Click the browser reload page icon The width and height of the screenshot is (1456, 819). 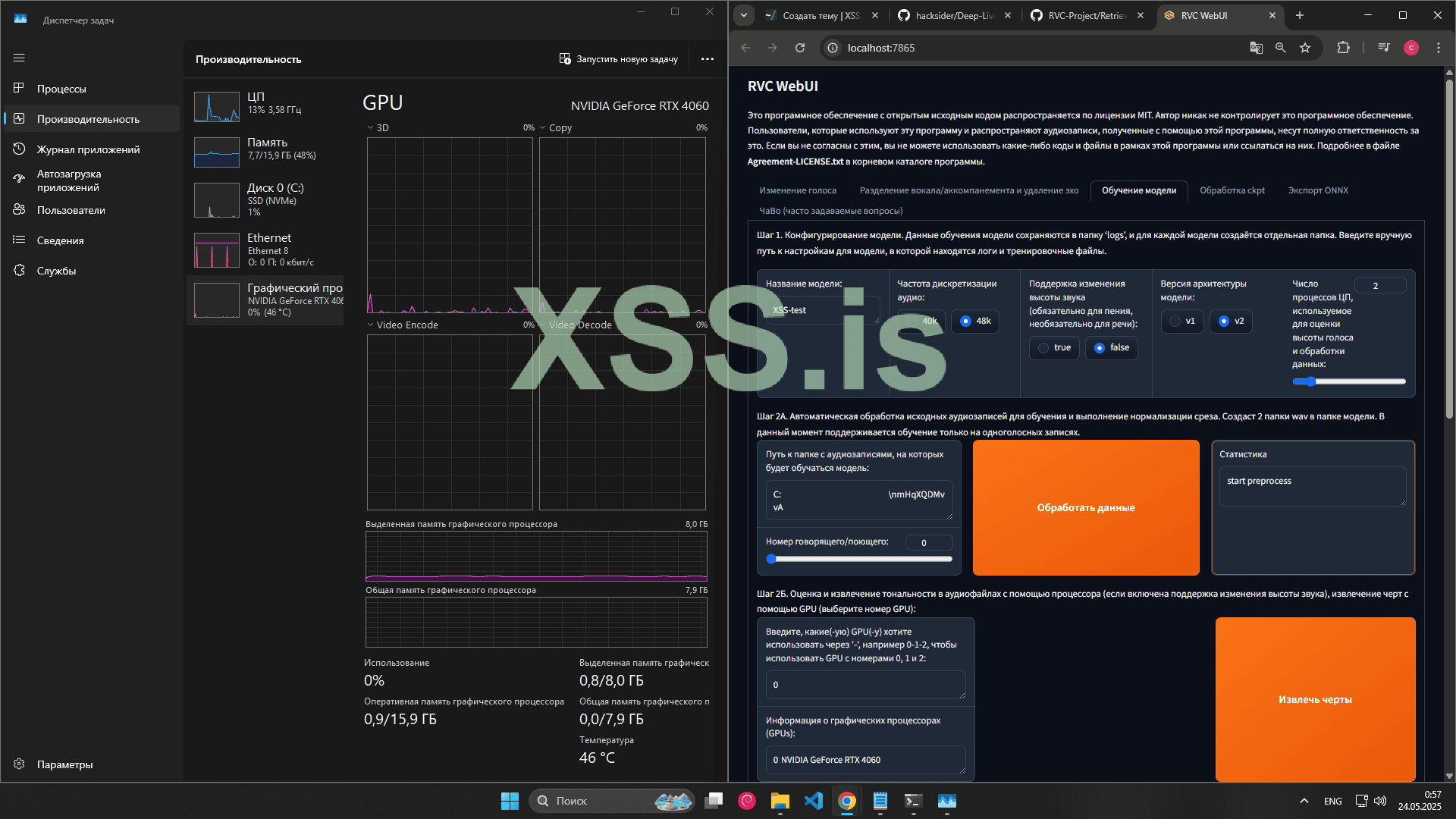[799, 48]
